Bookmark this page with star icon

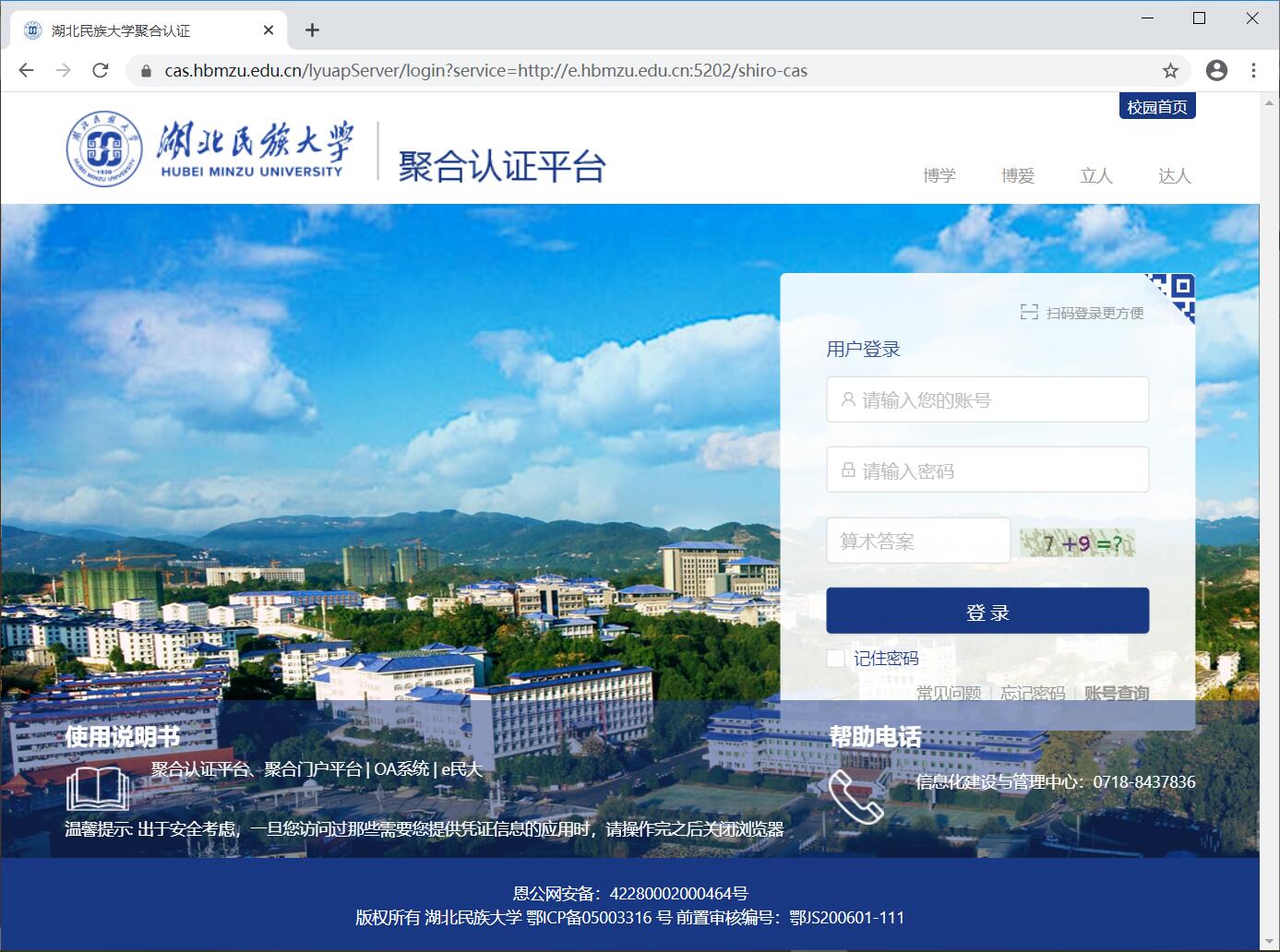click(1170, 70)
